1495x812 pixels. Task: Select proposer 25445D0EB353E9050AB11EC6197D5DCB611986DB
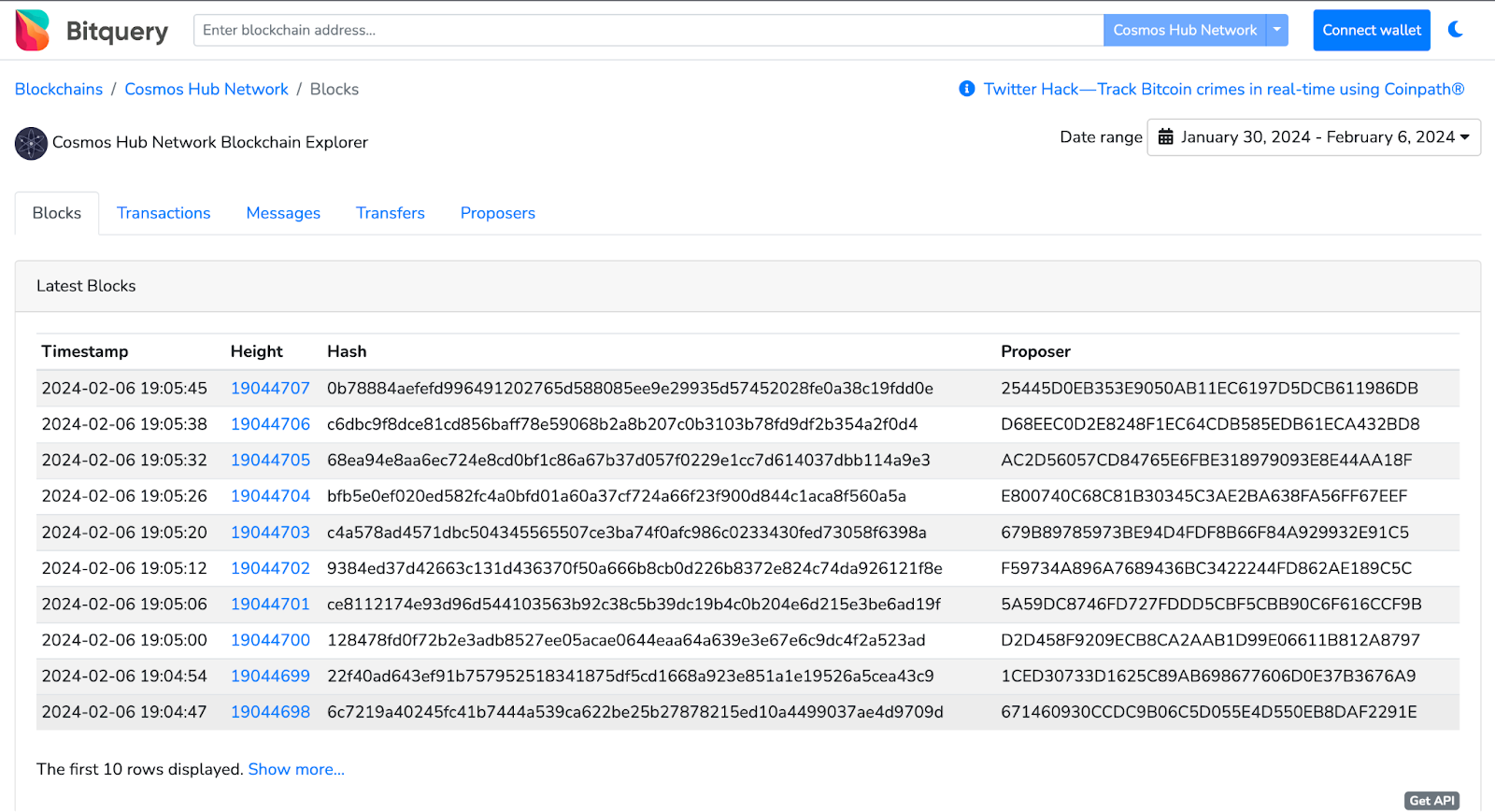click(x=1209, y=388)
